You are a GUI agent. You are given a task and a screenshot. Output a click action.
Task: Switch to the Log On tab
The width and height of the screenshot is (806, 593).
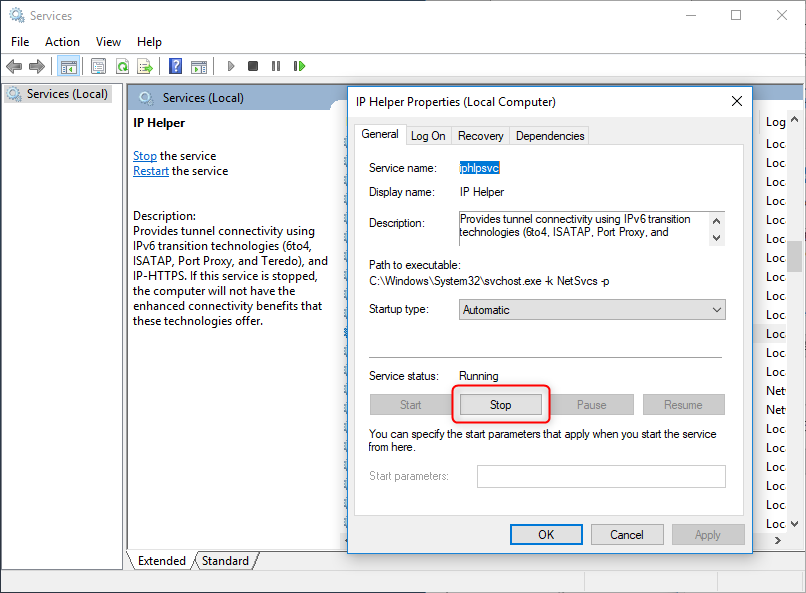tap(428, 136)
